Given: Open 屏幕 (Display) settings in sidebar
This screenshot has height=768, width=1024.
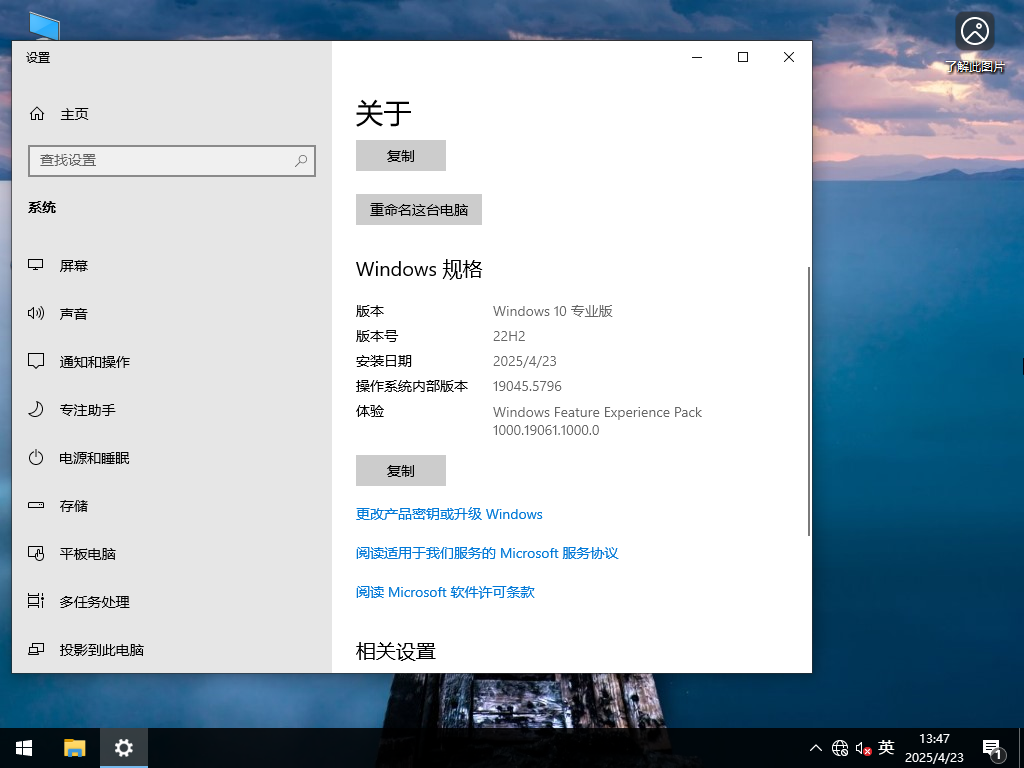Looking at the screenshot, I should coord(73,265).
